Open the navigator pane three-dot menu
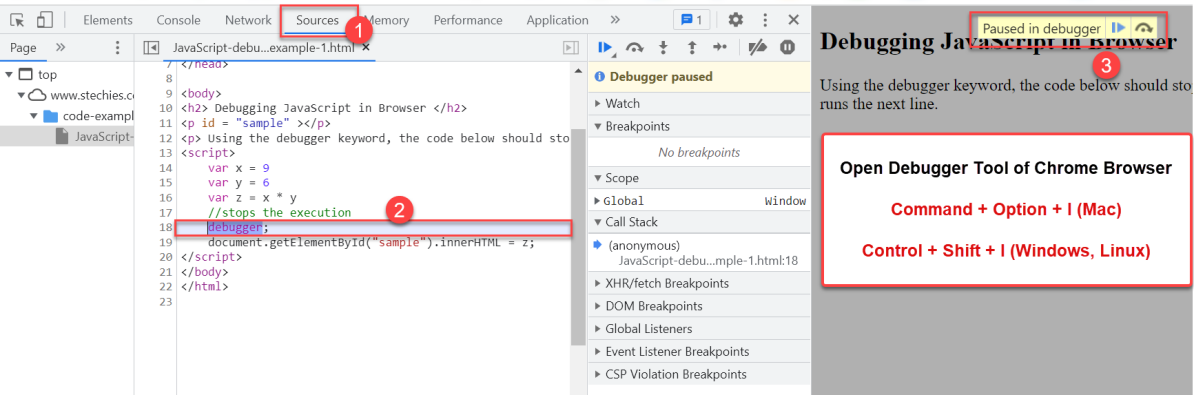This screenshot has height=395, width=1194. point(117,48)
